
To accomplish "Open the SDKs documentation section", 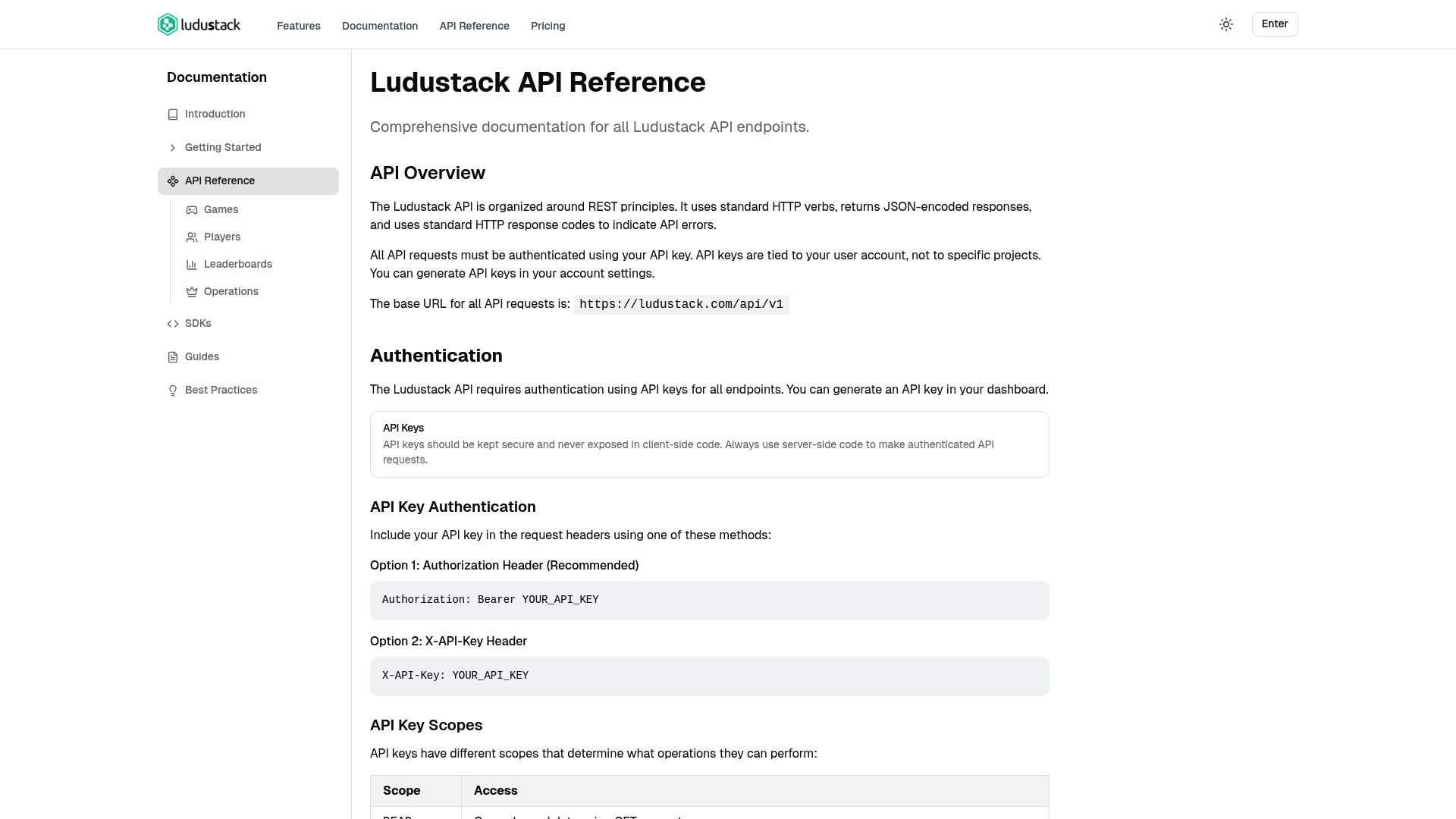I will (x=198, y=323).
